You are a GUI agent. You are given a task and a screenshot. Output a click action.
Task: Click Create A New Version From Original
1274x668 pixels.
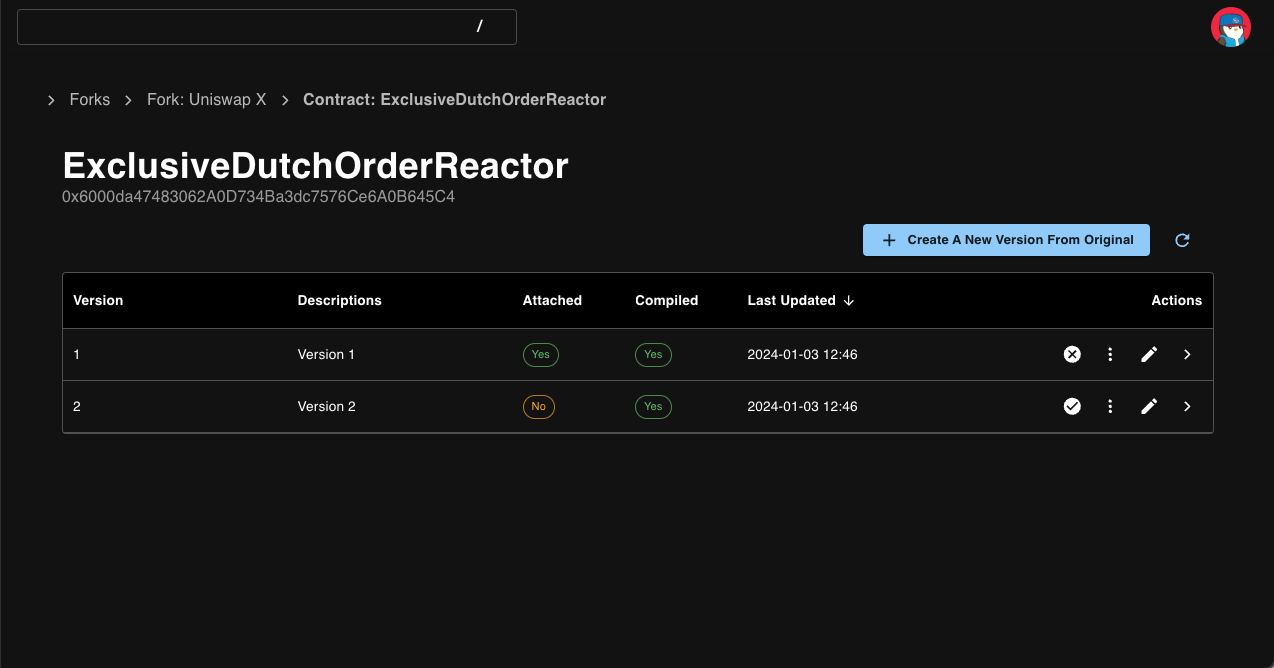pyautogui.click(x=1006, y=240)
